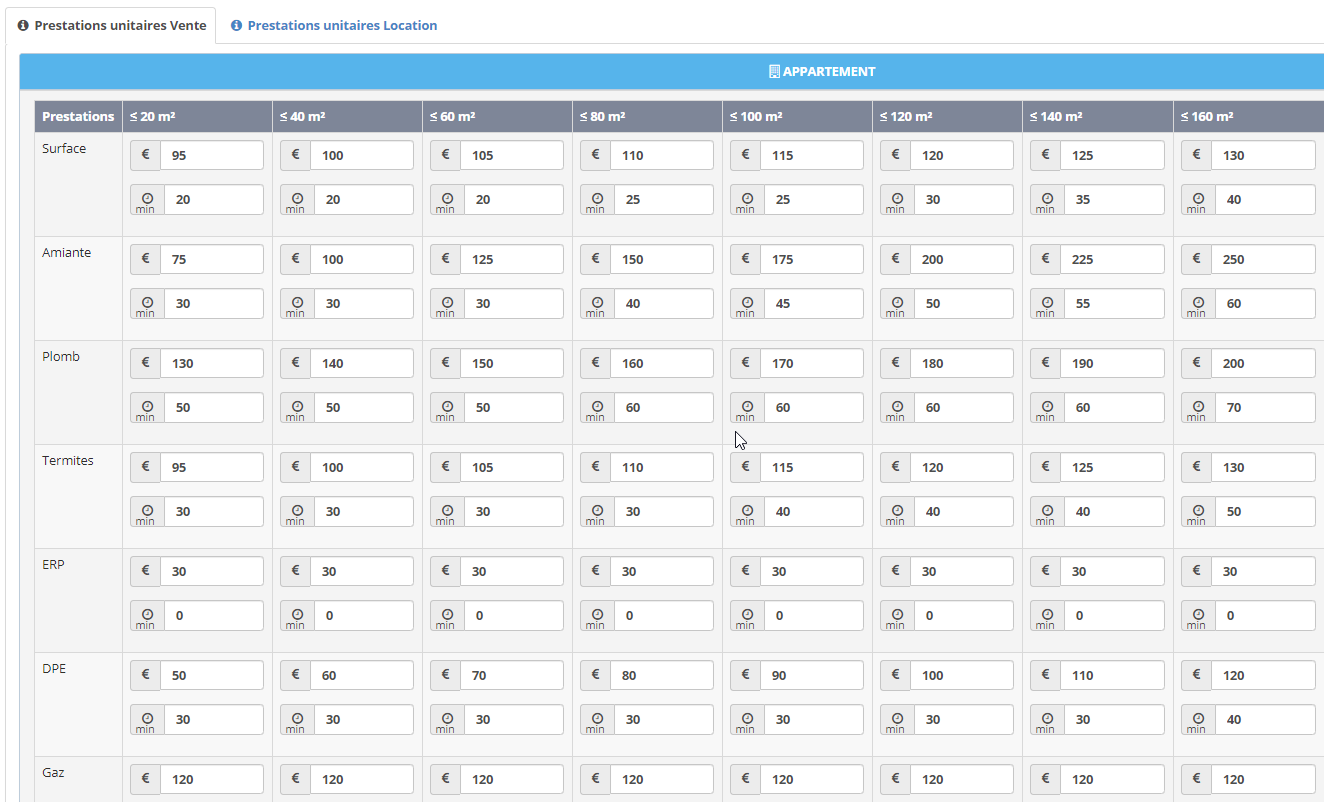Edit Amiante duration 45 for ≤ 100 m²
Image resolution: width=1324 pixels, height=802 pixels.
812,303
